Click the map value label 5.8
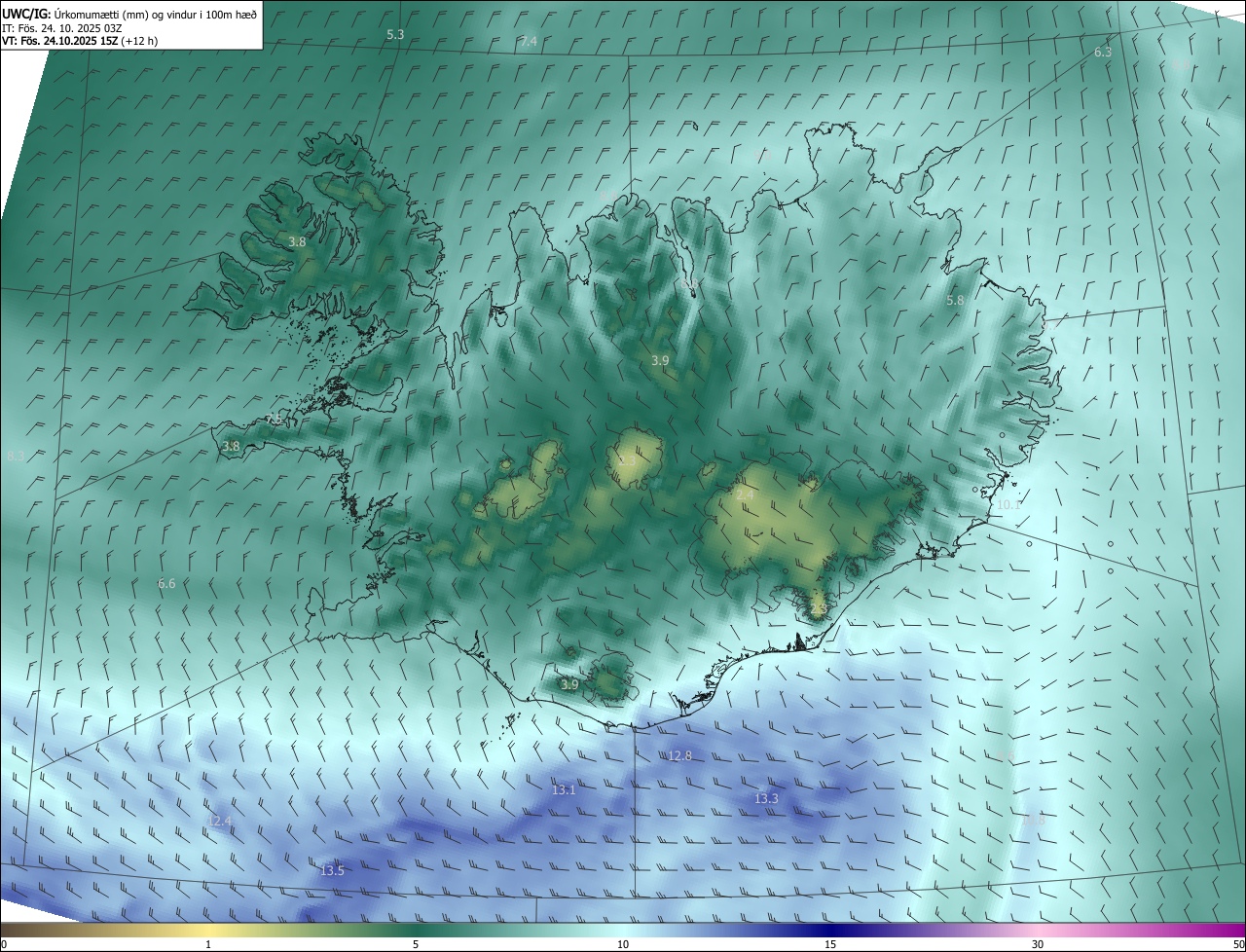Viewport: 1246px width, 952px height. pos(955,301)
